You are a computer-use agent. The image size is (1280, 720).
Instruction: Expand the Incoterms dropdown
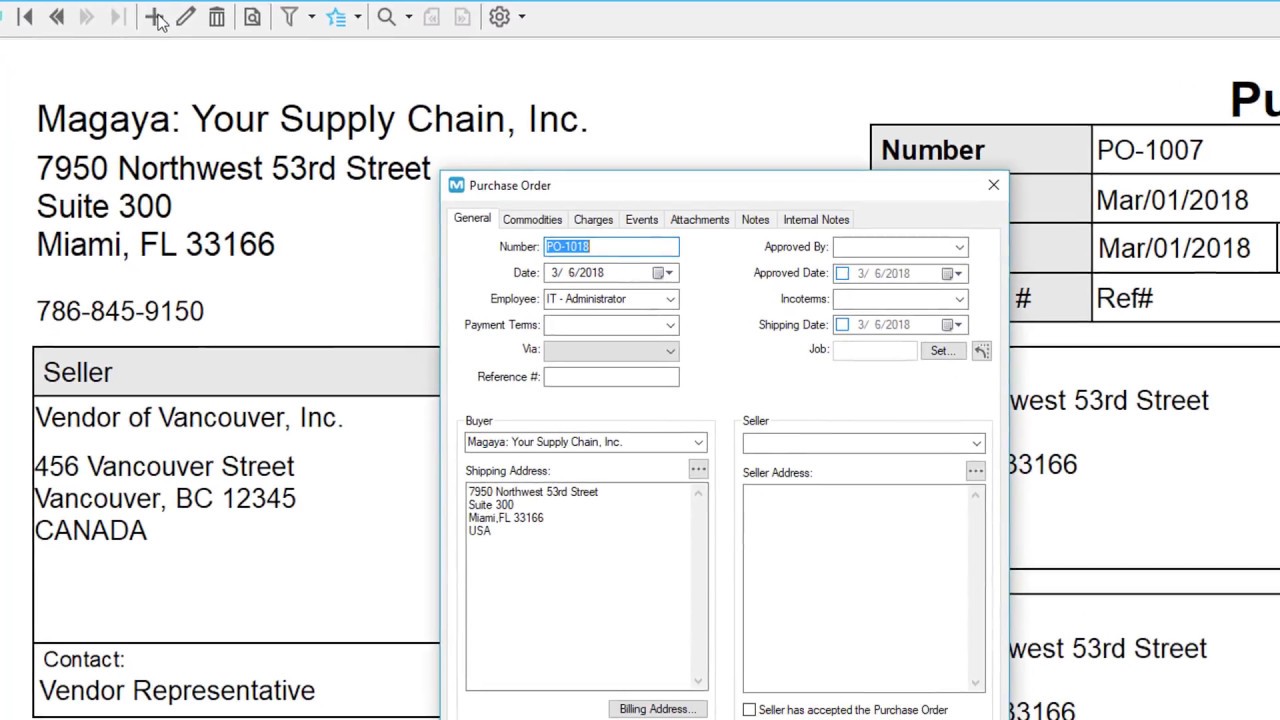coord(959,299)
